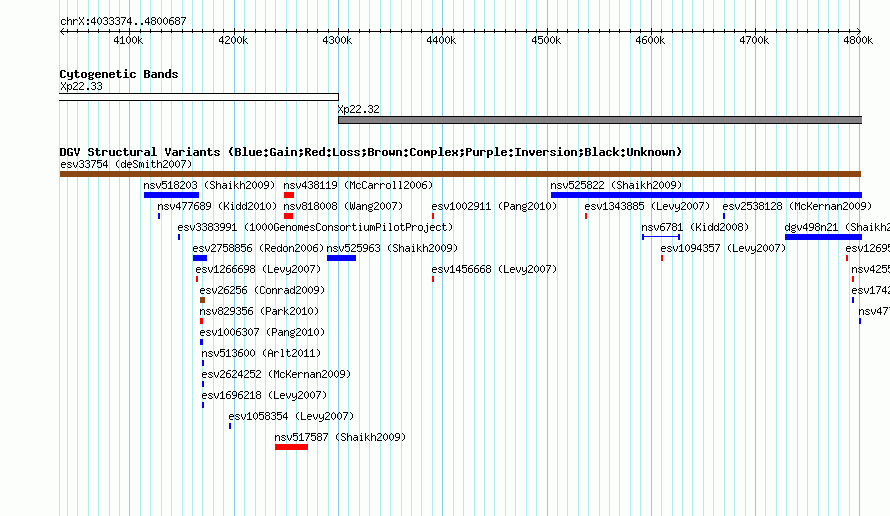Select the white Xp22.33 cytogenetic band
890x516 pixels.
pyautogui.click(x=199, y=97)
